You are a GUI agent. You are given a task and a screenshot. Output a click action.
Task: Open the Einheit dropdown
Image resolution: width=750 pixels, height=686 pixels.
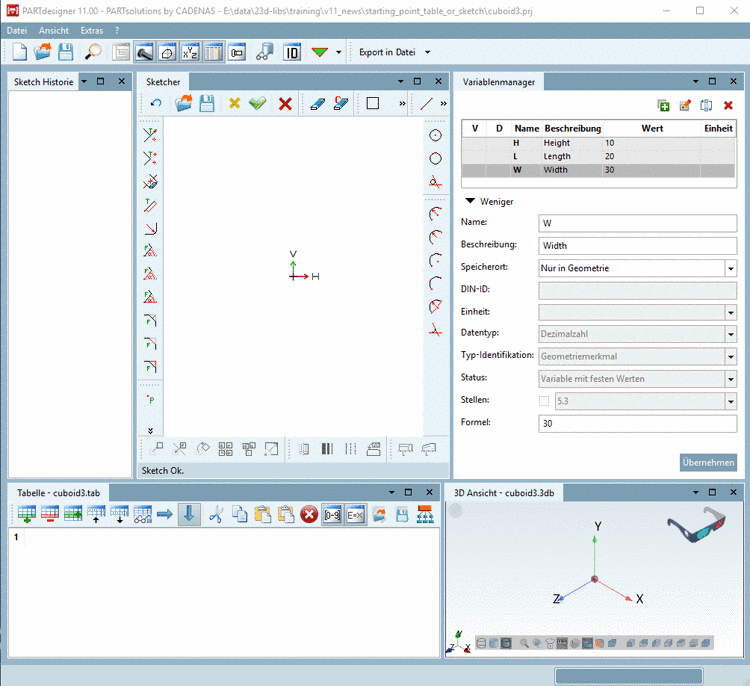tap(730, 313)
